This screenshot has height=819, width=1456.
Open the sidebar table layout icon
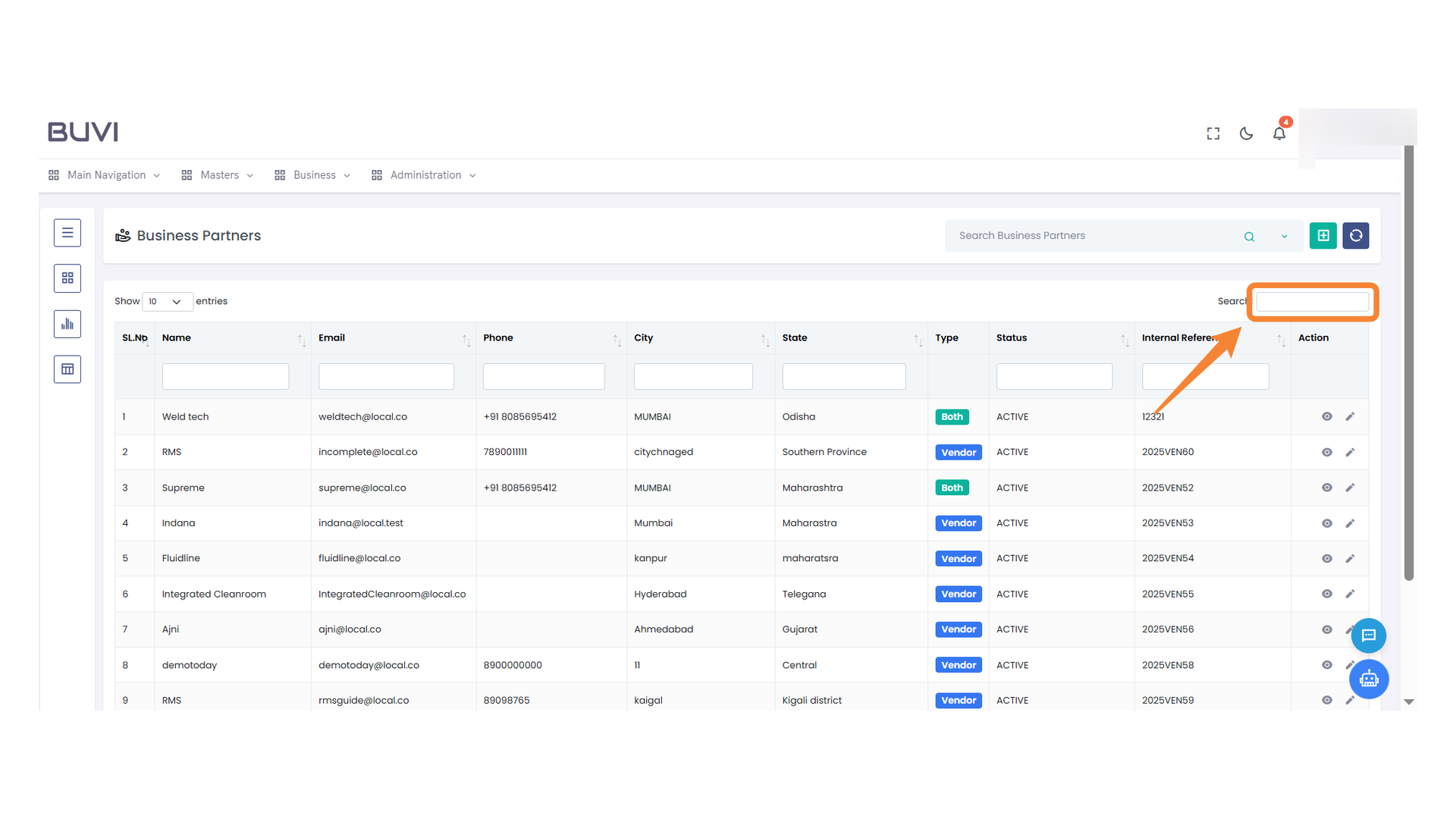67,369
